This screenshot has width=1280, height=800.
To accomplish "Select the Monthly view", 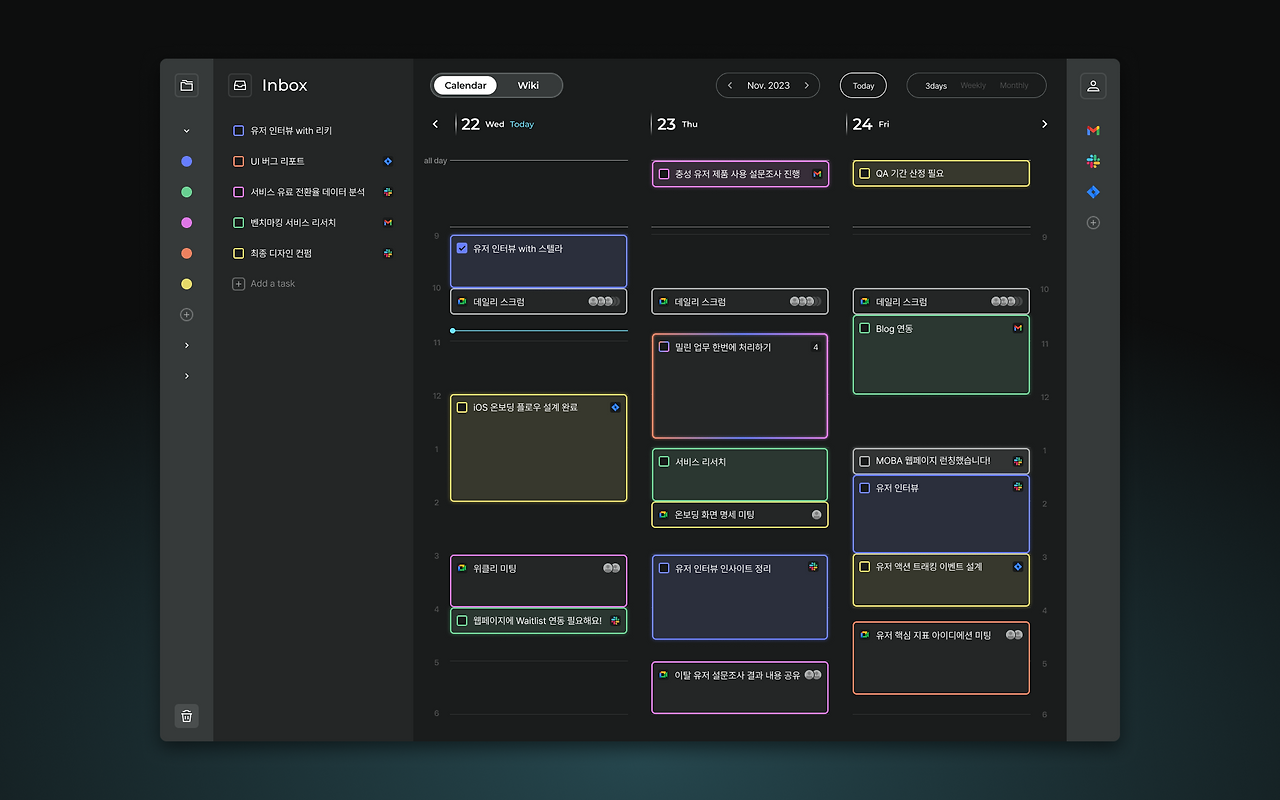I will pyautogui.click(x=1014, y=86).
